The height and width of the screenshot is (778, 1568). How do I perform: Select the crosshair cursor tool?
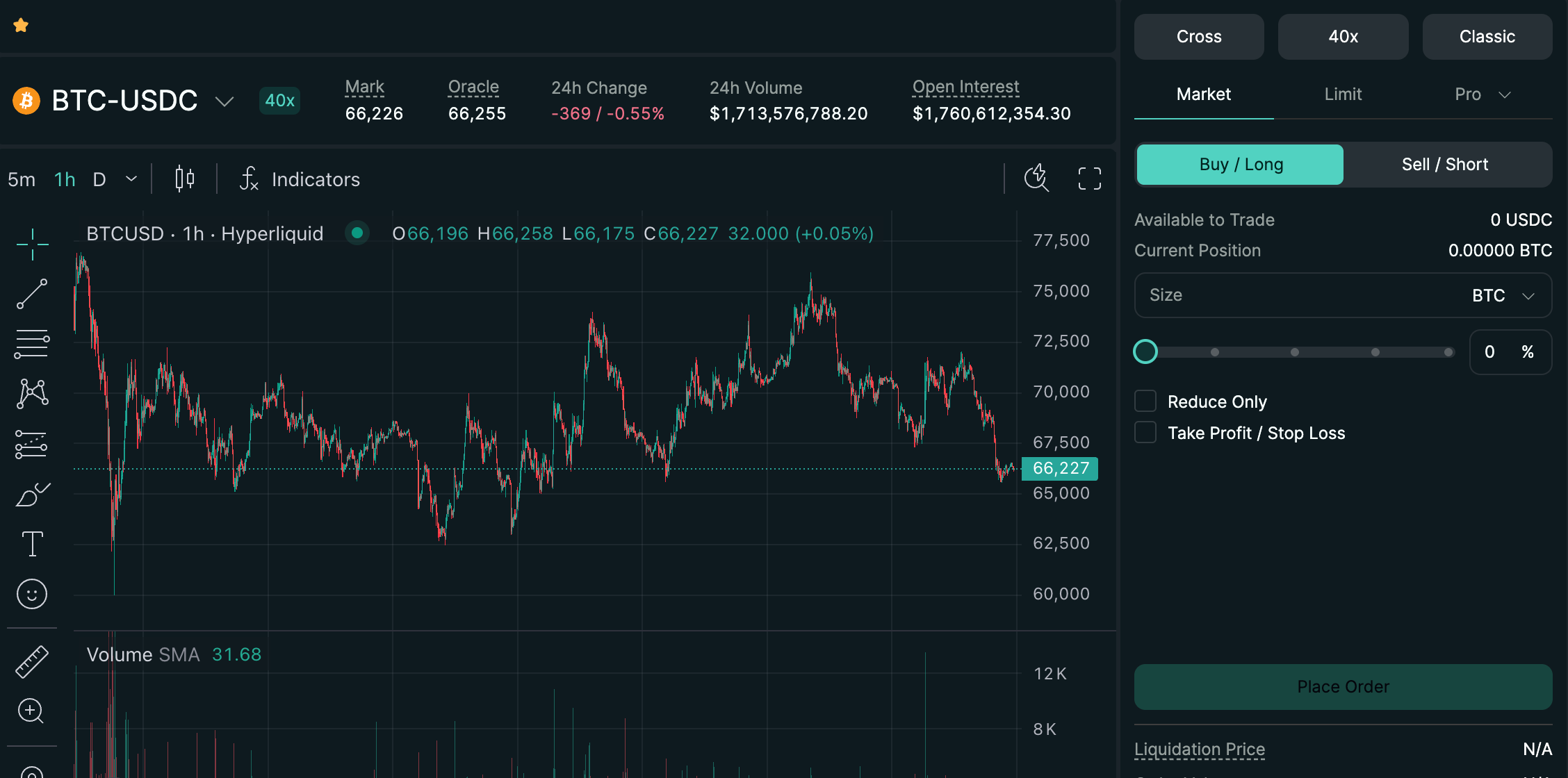(32, 245)
